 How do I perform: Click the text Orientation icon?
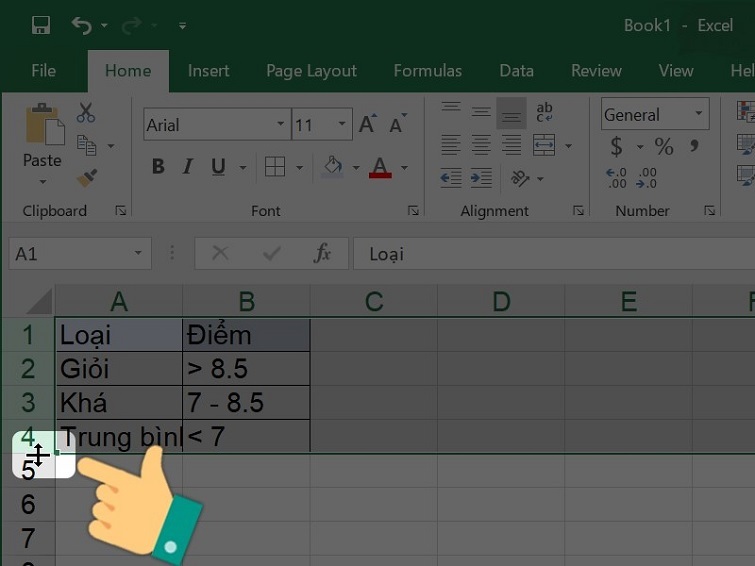[x=521, y=178]
